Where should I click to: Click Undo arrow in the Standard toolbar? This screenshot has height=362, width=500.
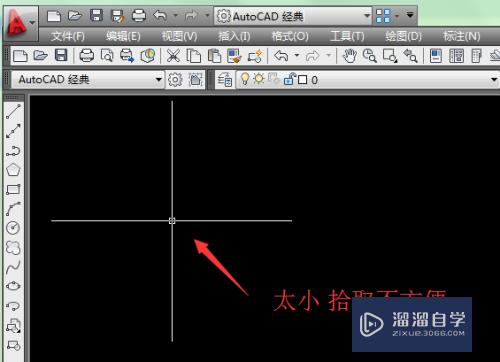click(281, 56)
